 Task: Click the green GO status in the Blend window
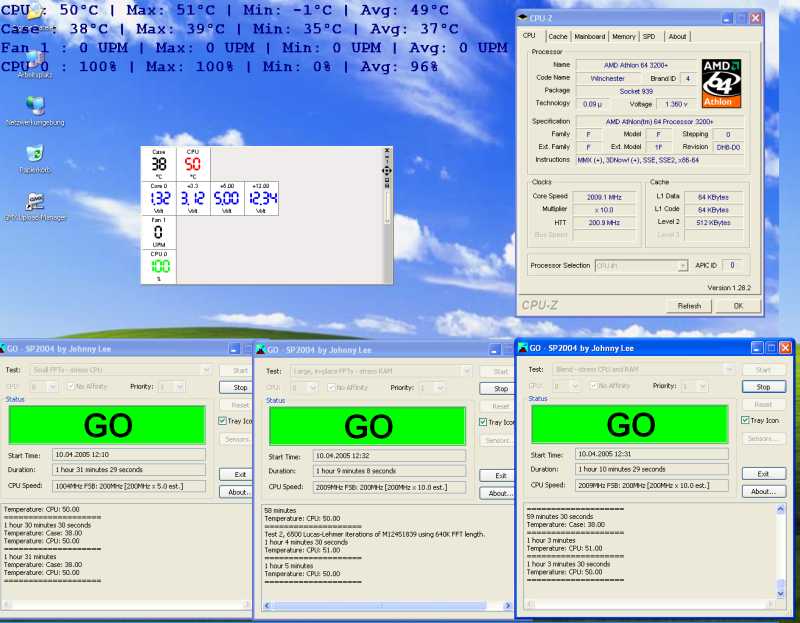630,425
